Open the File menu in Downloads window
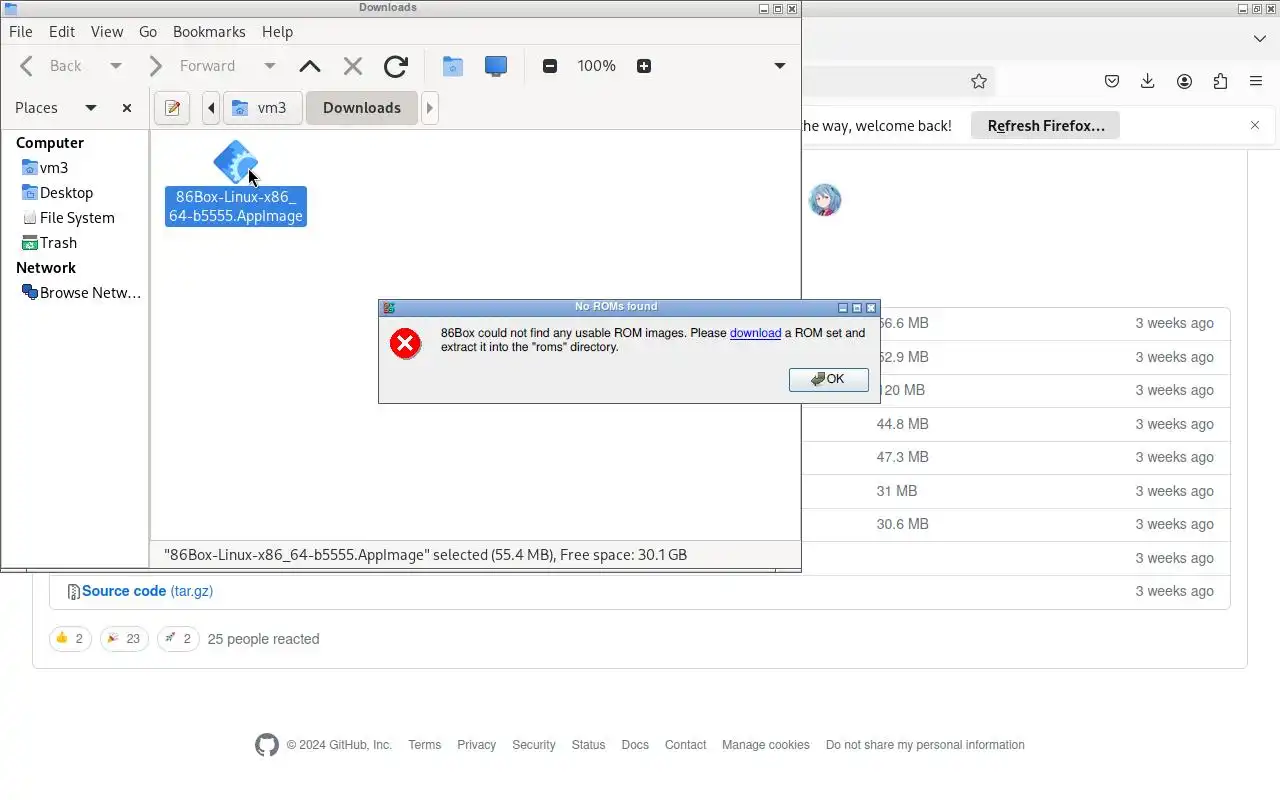1280x800 pixels. pyautogui.click(x=21, y=32)
